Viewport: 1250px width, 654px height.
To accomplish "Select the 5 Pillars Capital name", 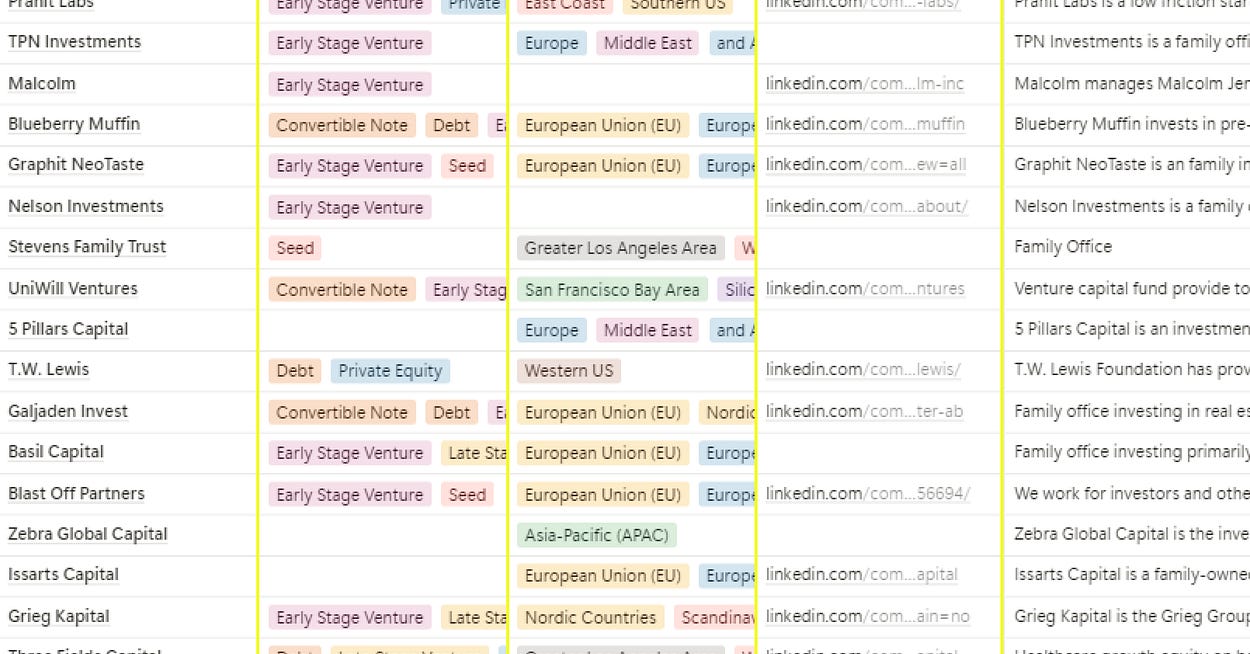I will (68, 329).
